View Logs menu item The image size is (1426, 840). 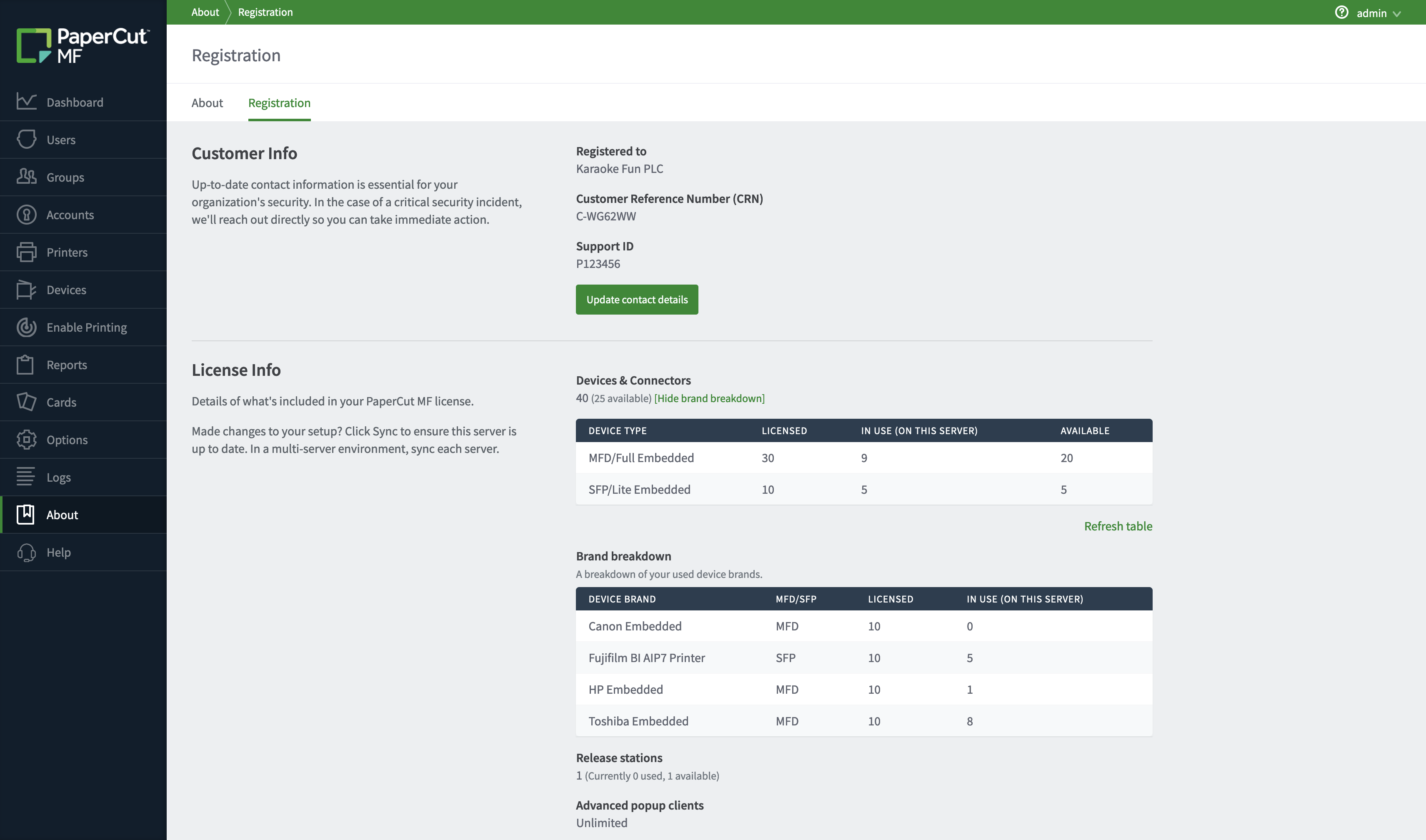pyautogui.click(x=83, y=477)
